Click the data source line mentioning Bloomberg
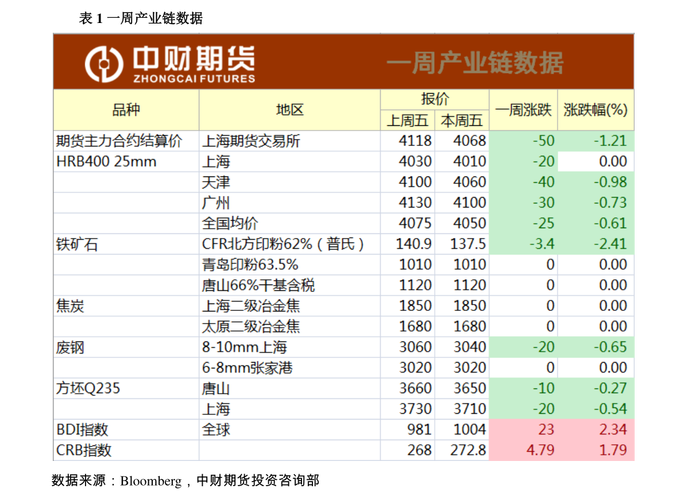684x500 pixels. click(x=185, y=480)
